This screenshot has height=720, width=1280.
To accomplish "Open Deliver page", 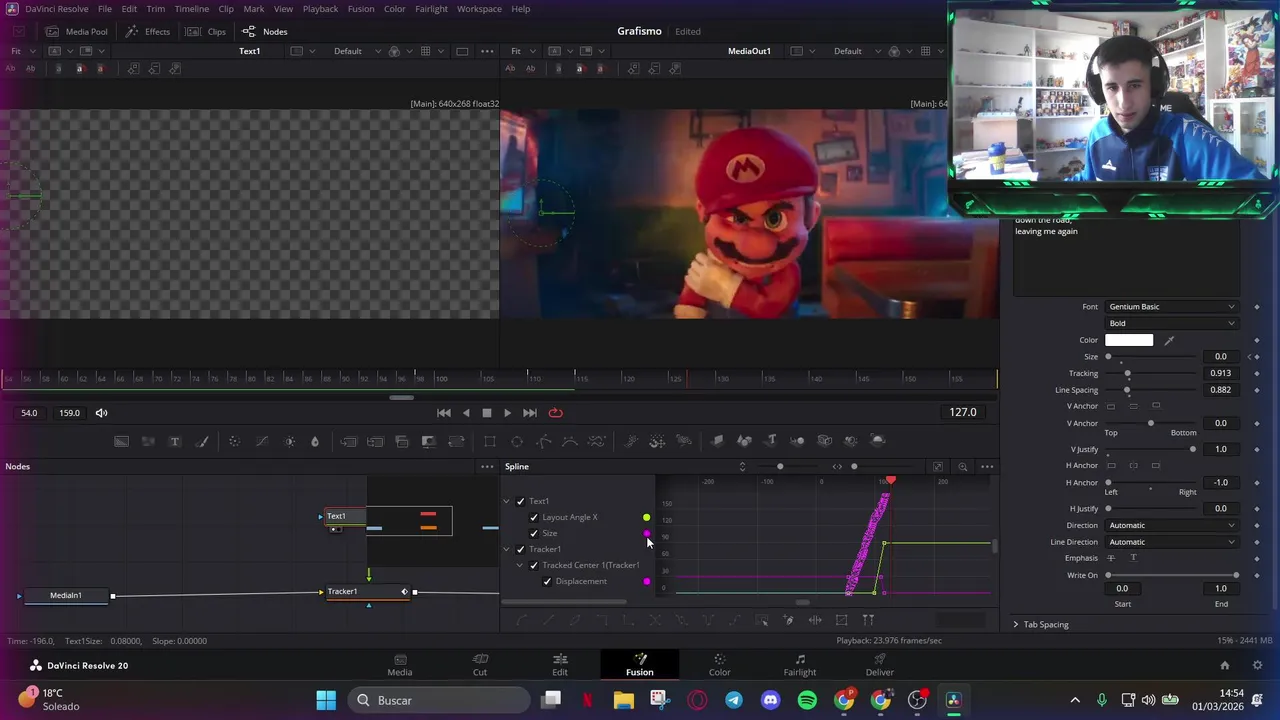I will 880,665.
